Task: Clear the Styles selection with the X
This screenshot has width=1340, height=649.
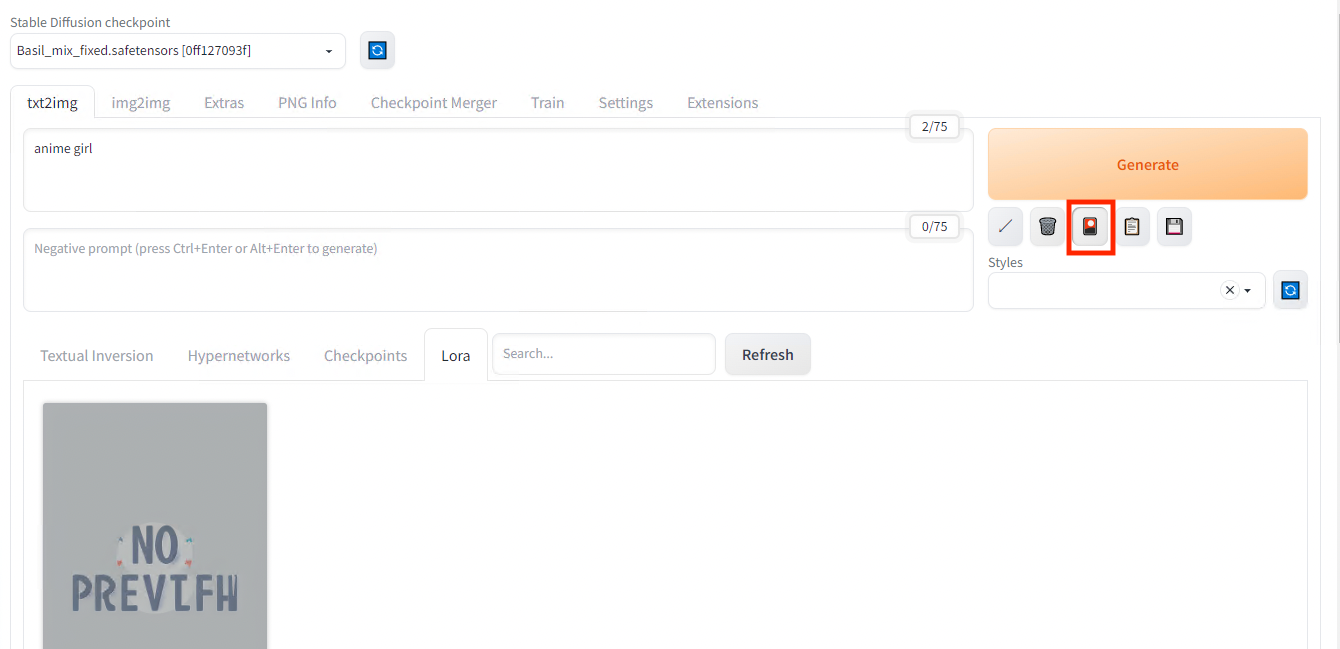Action: [1230, 290]
